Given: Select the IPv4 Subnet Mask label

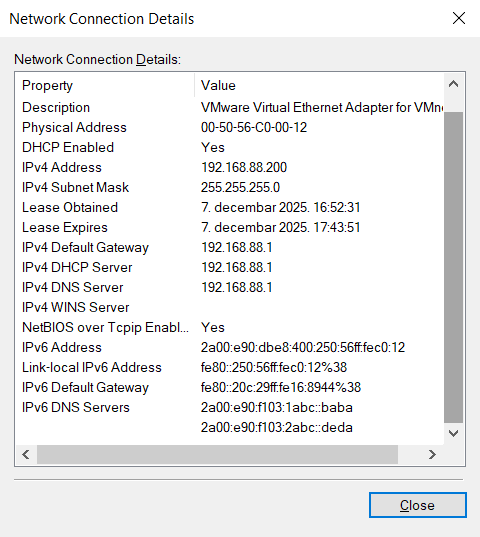Looking at the screenshot, I should 75,187.
